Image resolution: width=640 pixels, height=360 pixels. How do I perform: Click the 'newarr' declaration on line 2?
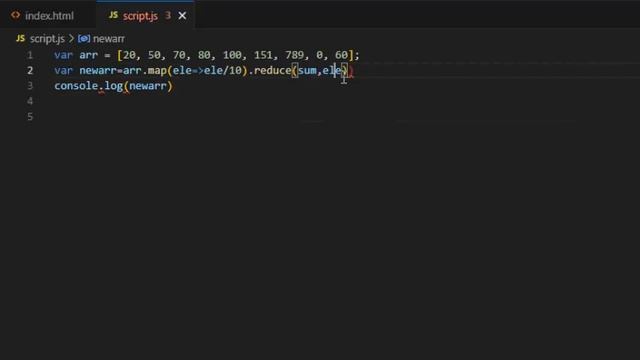coord(98,71)
